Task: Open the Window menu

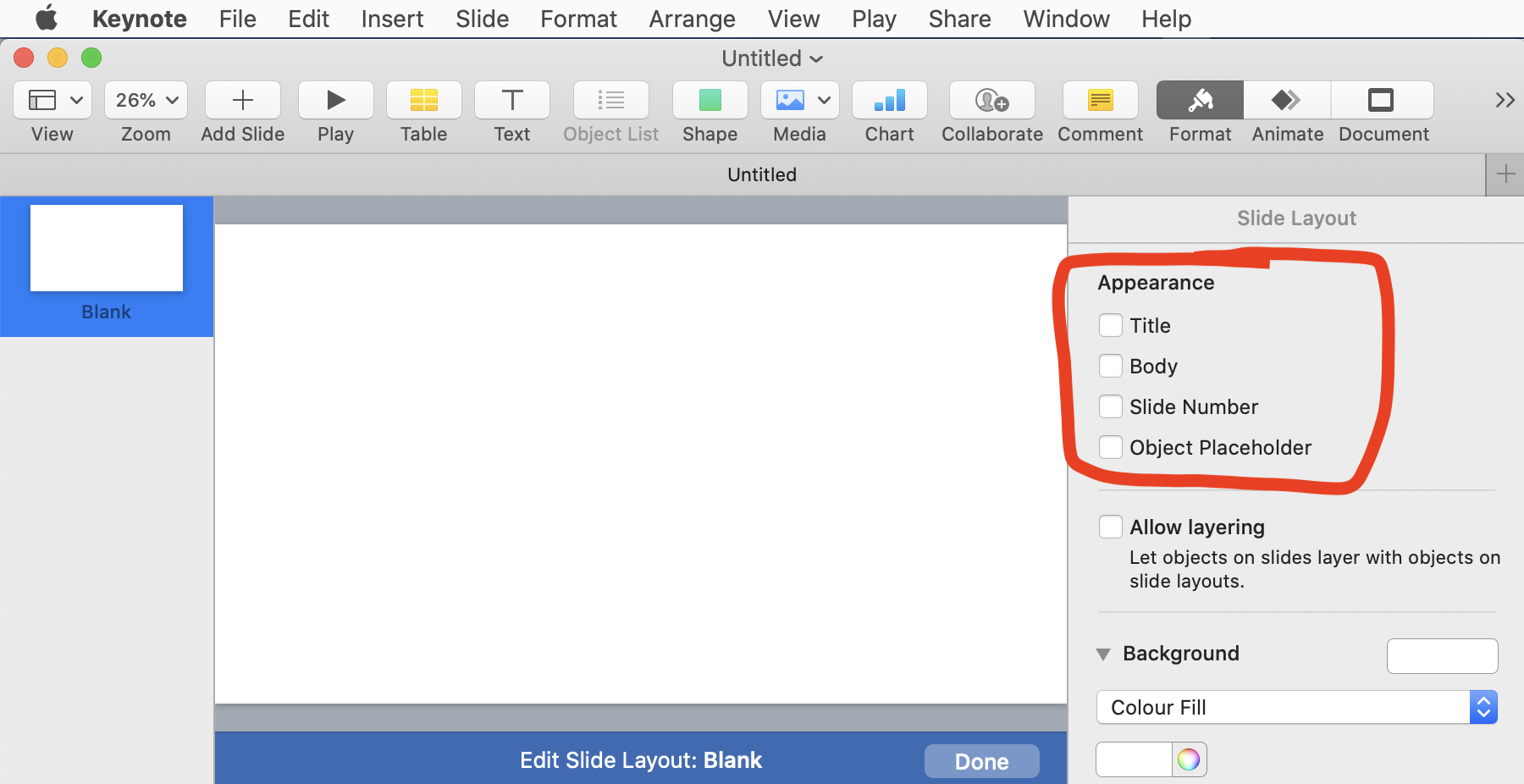Action: pyautogui.click(x=1067, y=19)
